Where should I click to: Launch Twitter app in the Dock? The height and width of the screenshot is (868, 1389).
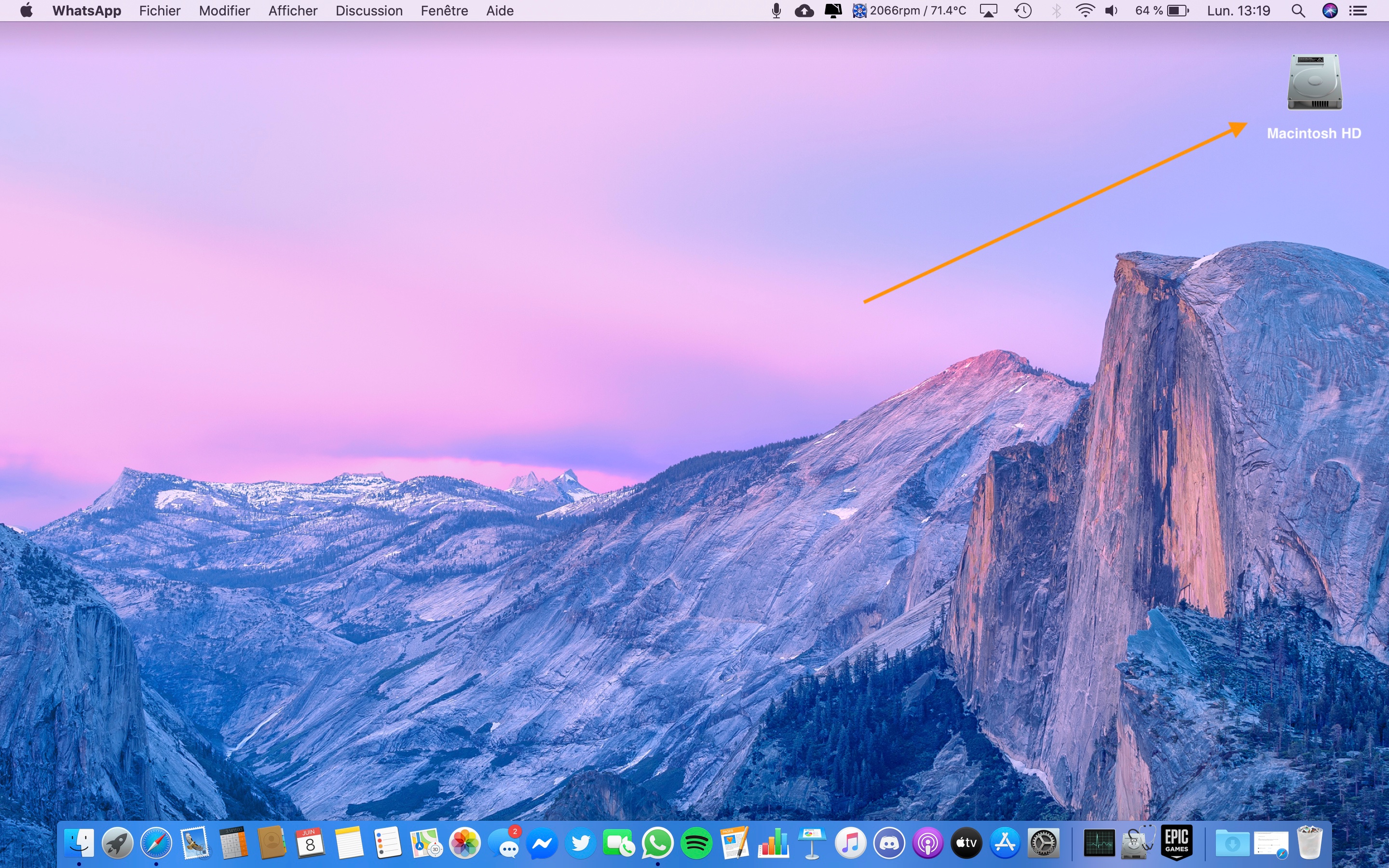coord(580,843)
